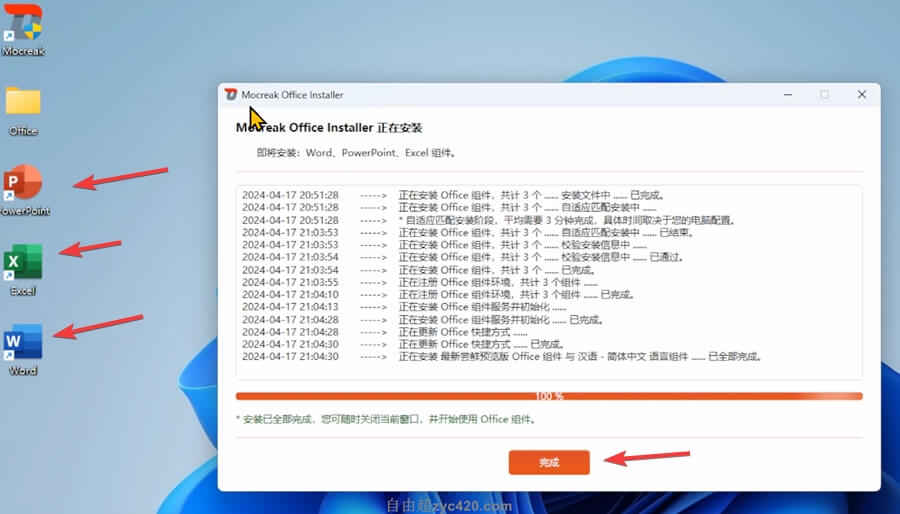Open the Mocreak desktop shortcut

23,30
